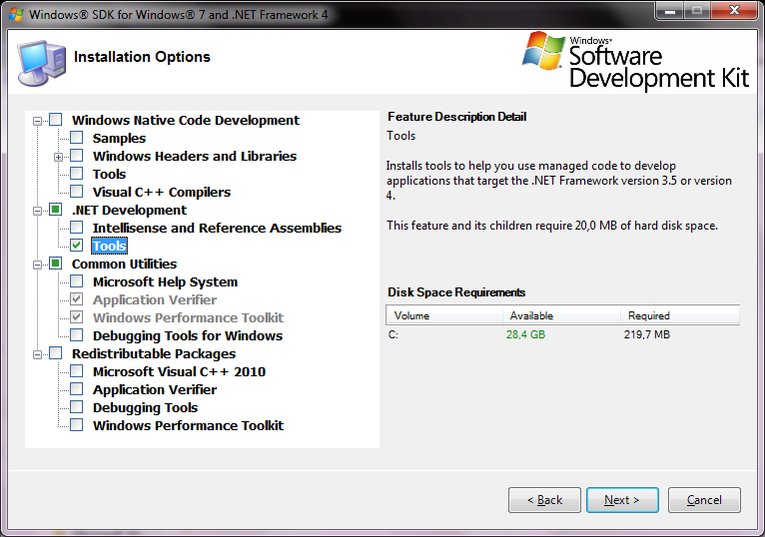The image size is (765, 537).
Task: Select the Common Utilities label
Action: pyautogui.click(x=124, y=264)
